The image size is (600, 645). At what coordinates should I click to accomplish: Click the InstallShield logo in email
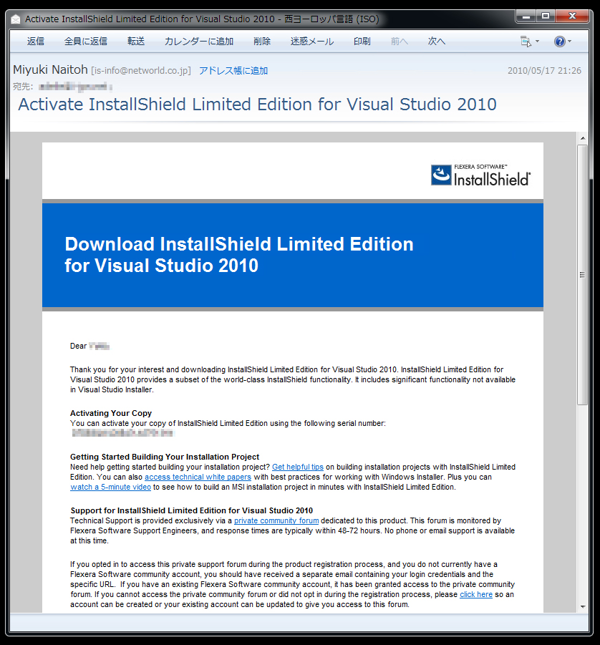(x=481, y=176)
